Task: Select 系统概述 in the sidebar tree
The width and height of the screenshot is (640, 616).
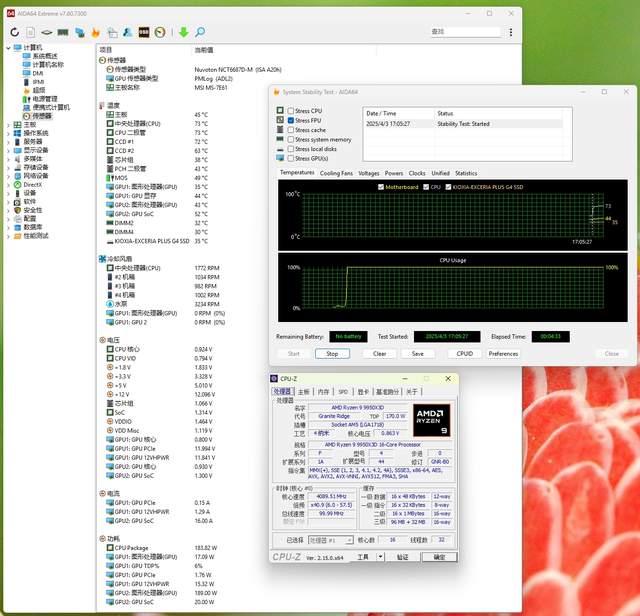Action: (45, 56)
